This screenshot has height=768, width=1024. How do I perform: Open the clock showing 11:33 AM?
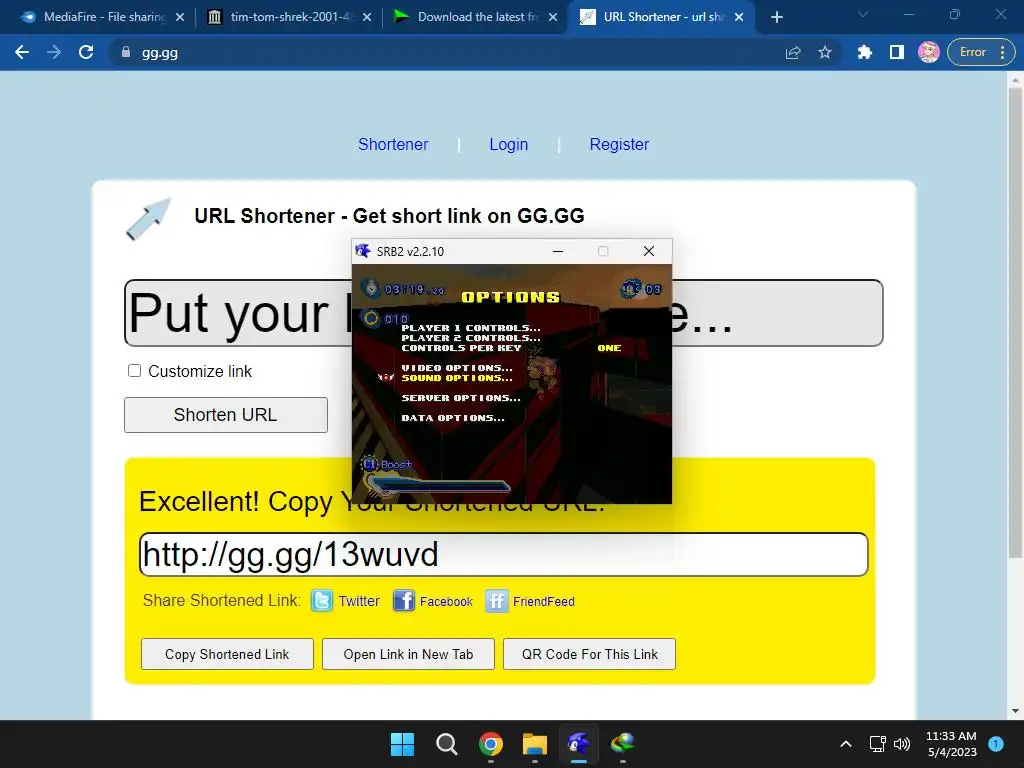[952, 744]
